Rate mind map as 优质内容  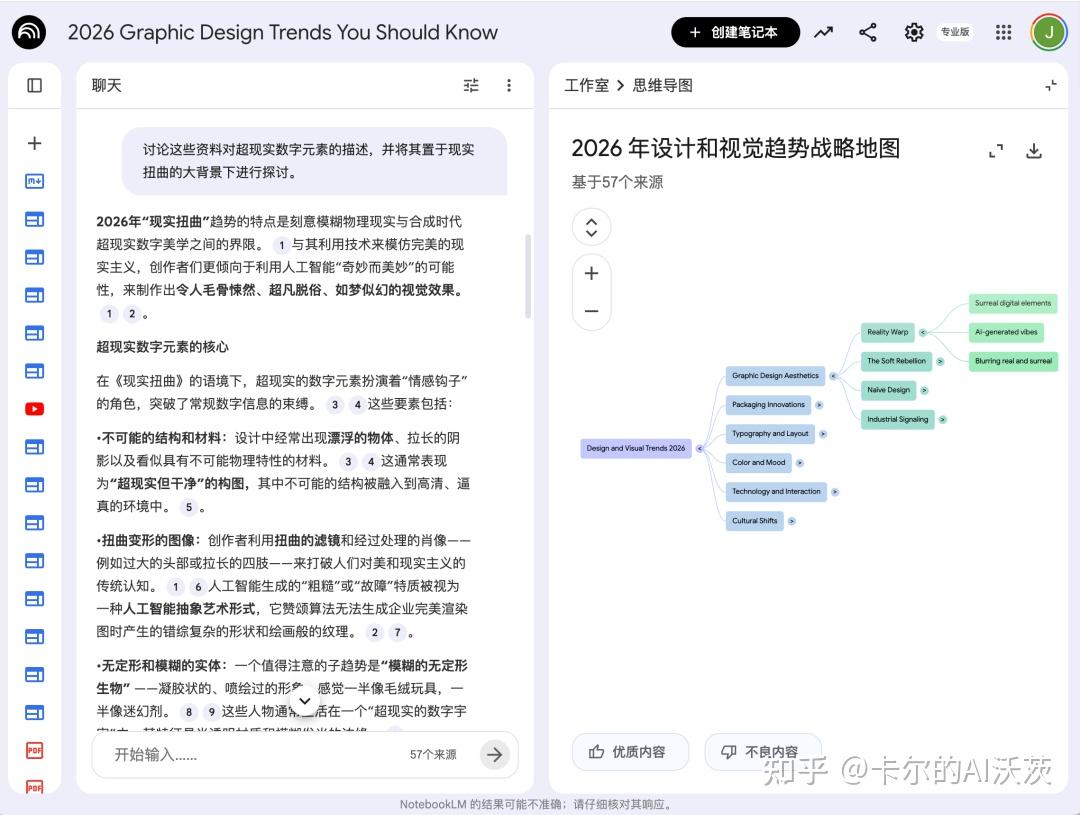(630, 752)
